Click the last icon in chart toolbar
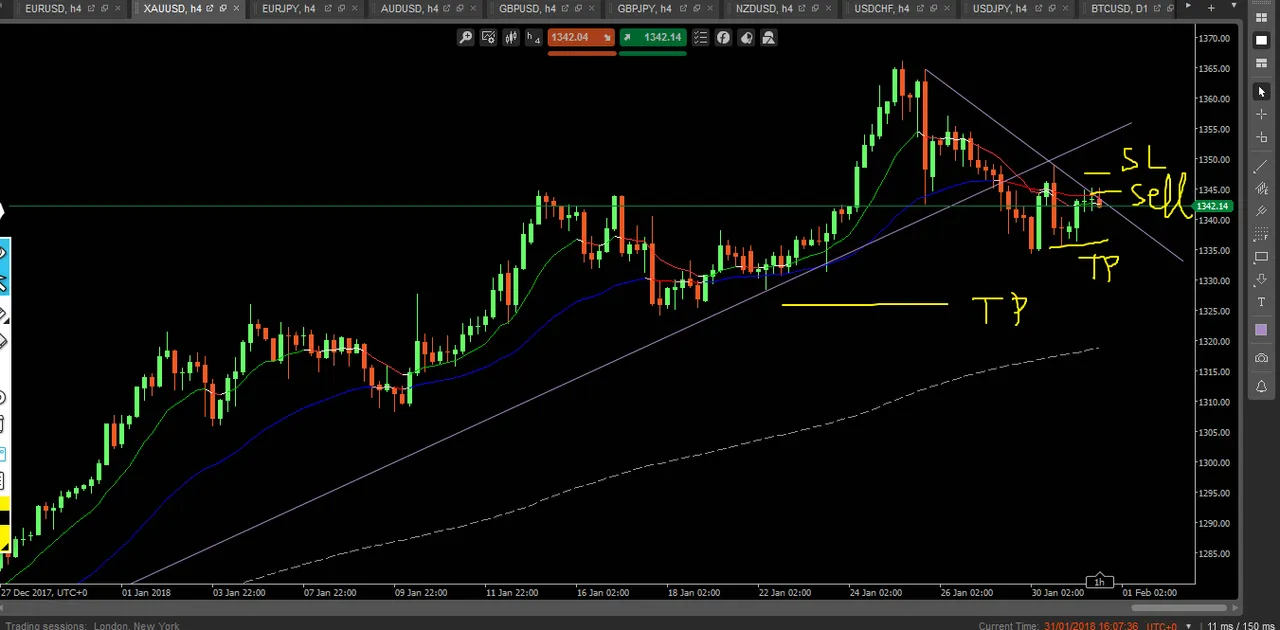The image size is (1280, 630). [769, 38]
